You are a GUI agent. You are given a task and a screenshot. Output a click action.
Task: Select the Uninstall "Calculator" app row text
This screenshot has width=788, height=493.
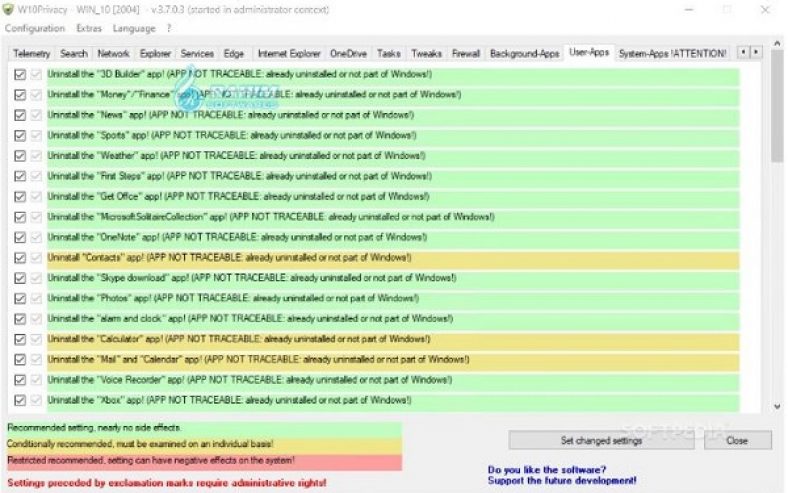(x=239, y=339)
